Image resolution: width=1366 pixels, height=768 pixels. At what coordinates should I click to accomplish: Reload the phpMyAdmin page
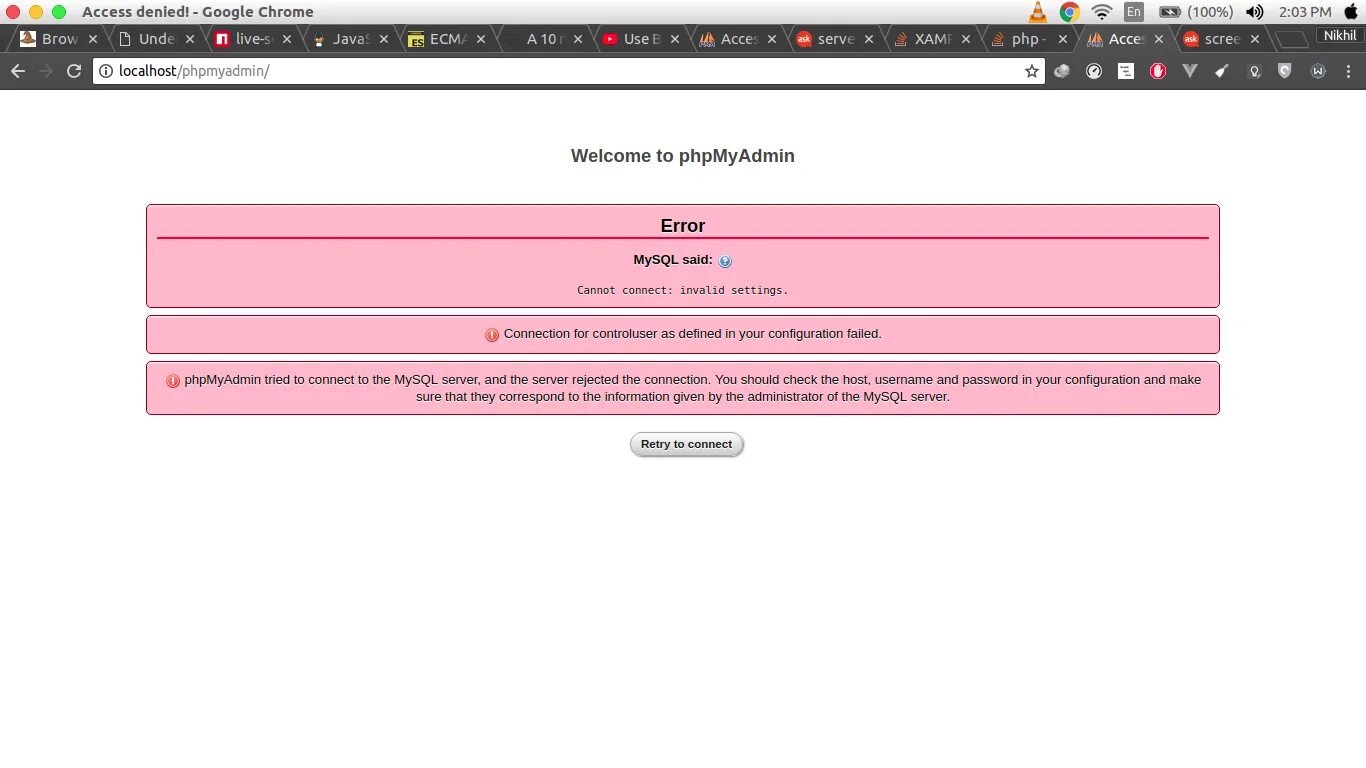point(73,71)
